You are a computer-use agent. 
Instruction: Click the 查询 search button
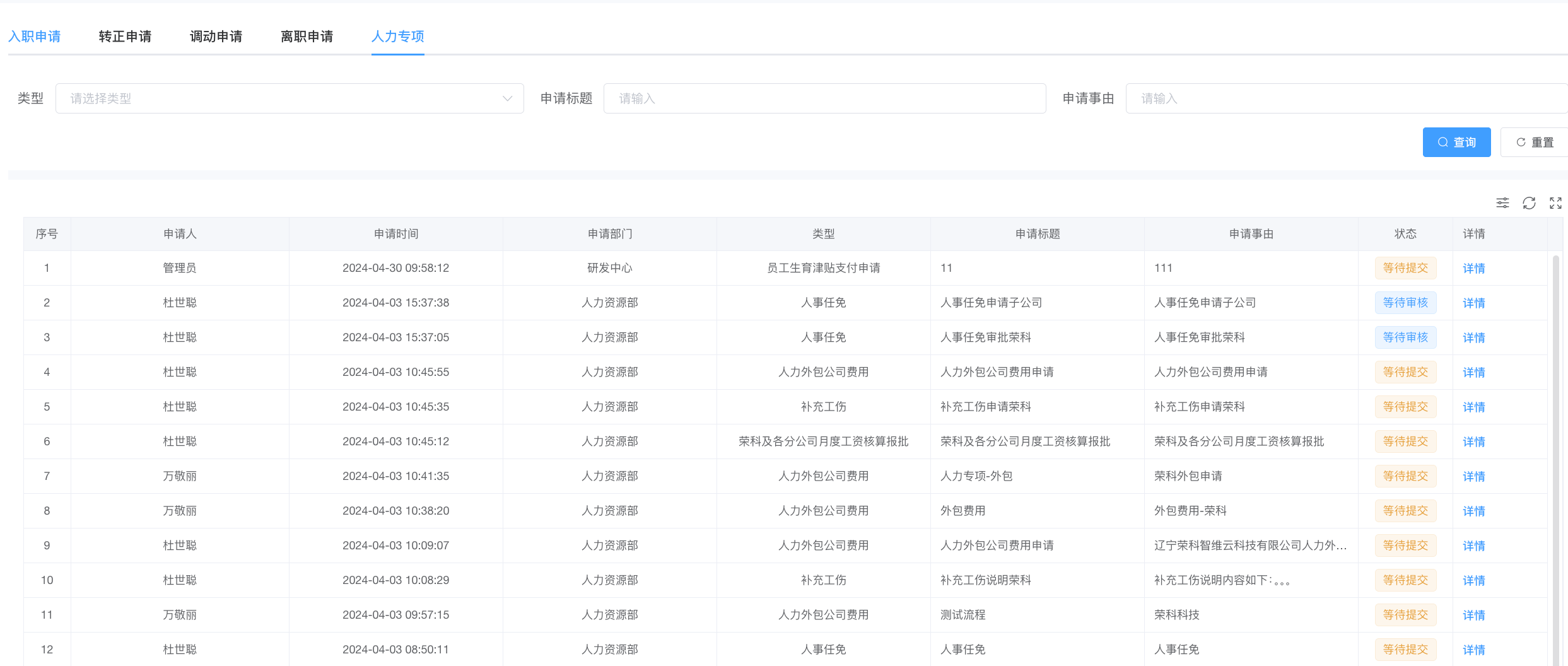click(1456, 143)
